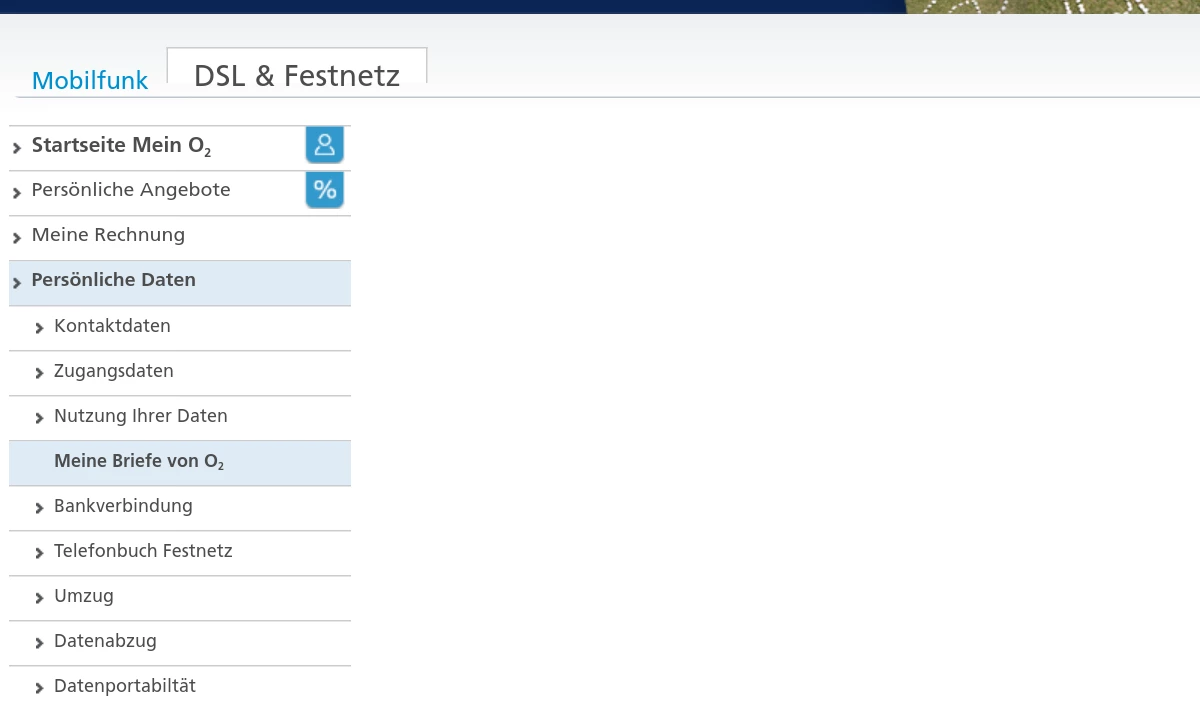1200x708 pixels.
Task: Click the chevron arrow before Kontaktdaten
Action: click(39, 328)
